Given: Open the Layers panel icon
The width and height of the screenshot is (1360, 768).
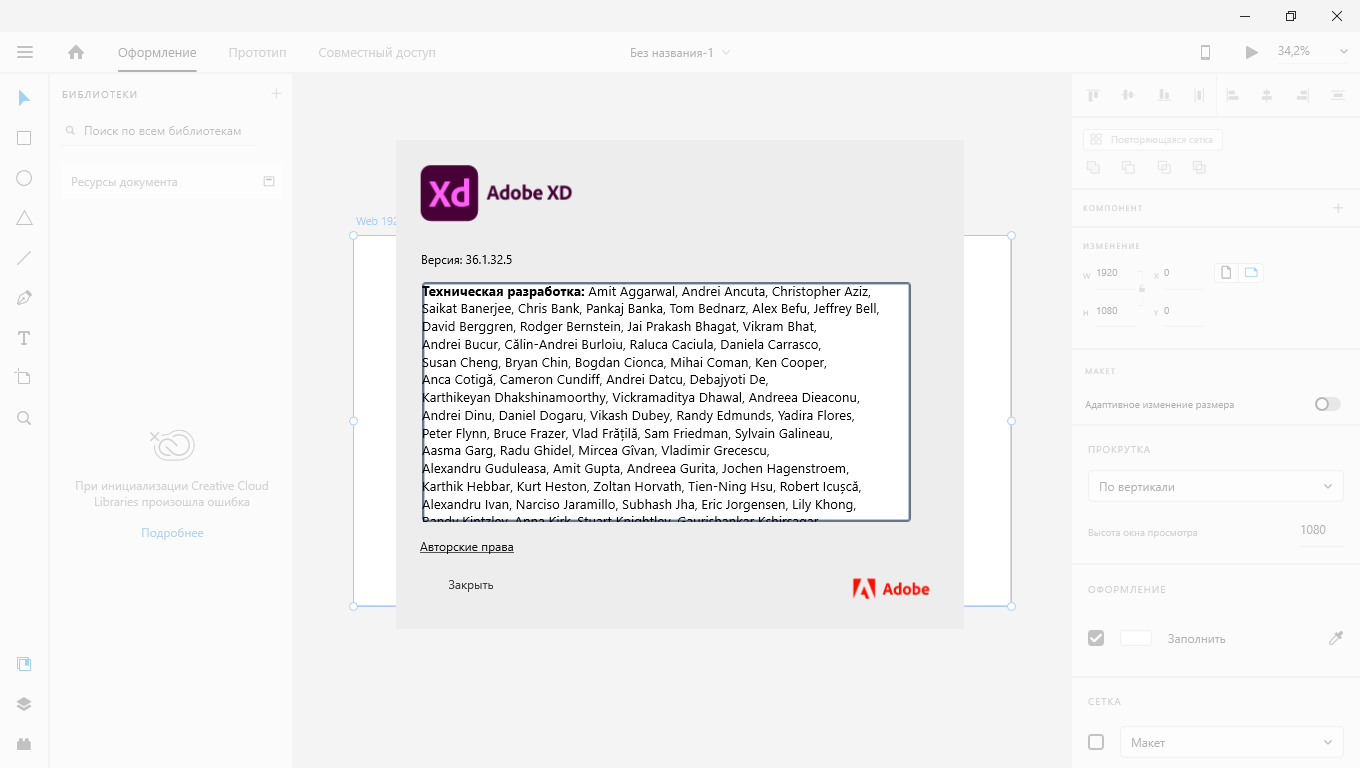Looking at the screenshot, I should tap(24, 704).
